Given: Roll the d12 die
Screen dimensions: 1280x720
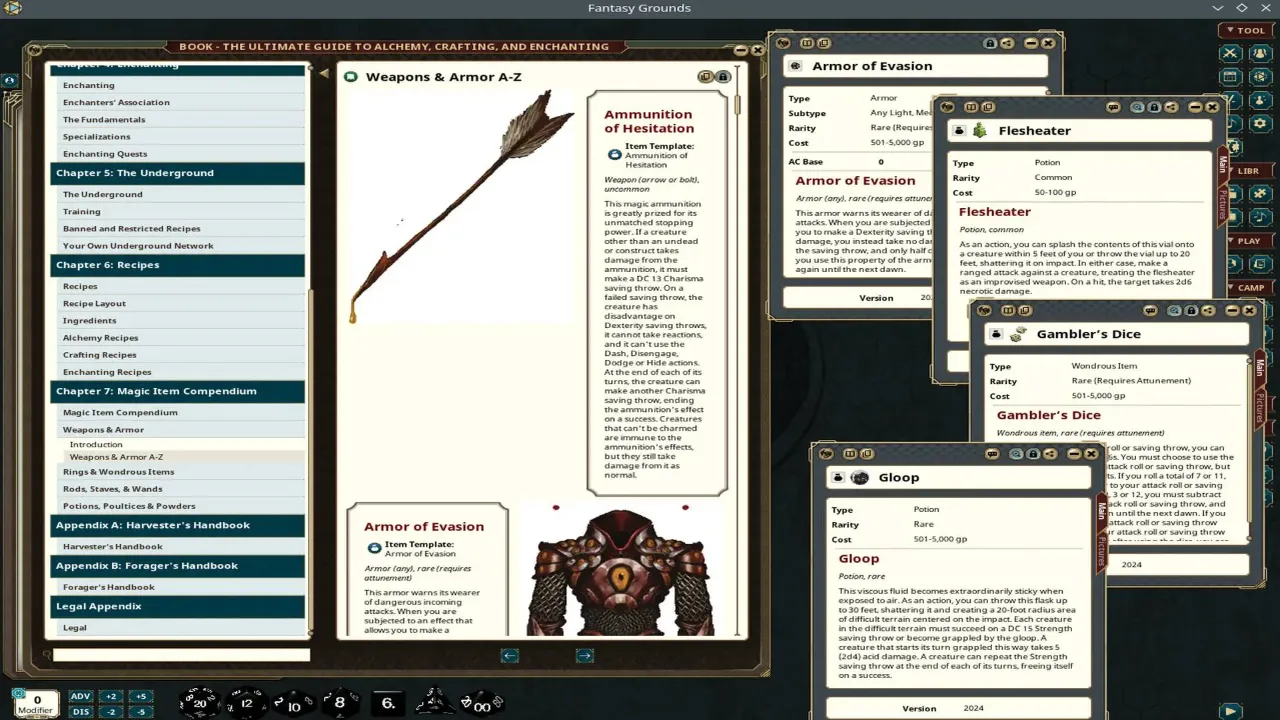Looking at the screenshot, I should [246, 703].
